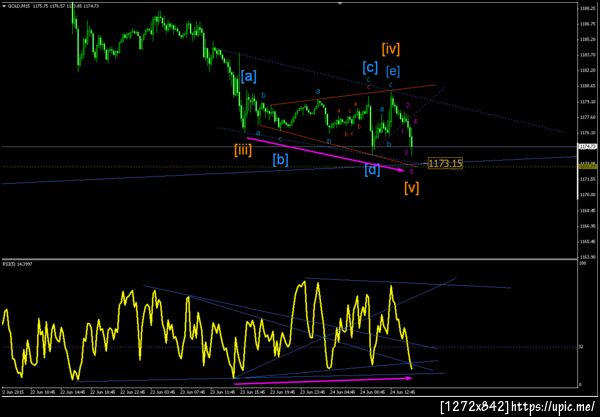The image size is (600, 417).
Task: Click the GOLD,M15 chart title text
Action: click(19, 6)
